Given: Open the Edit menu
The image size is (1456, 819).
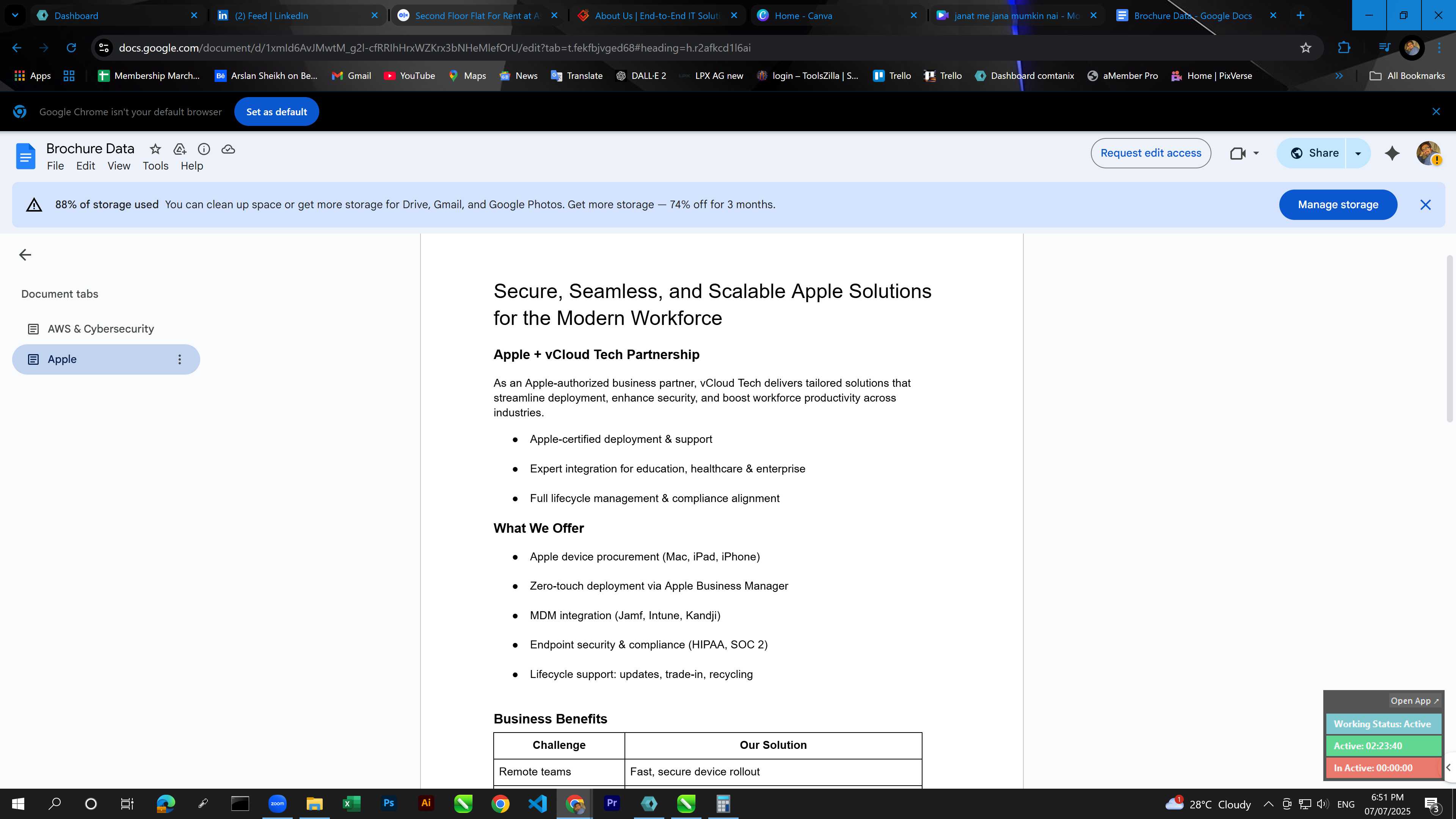Looking at the screenshot, I should click(x=85, y=166).
